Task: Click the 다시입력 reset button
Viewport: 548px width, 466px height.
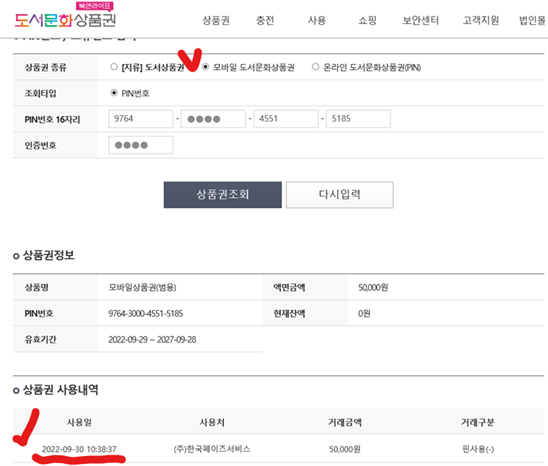Action: [340, 195]
